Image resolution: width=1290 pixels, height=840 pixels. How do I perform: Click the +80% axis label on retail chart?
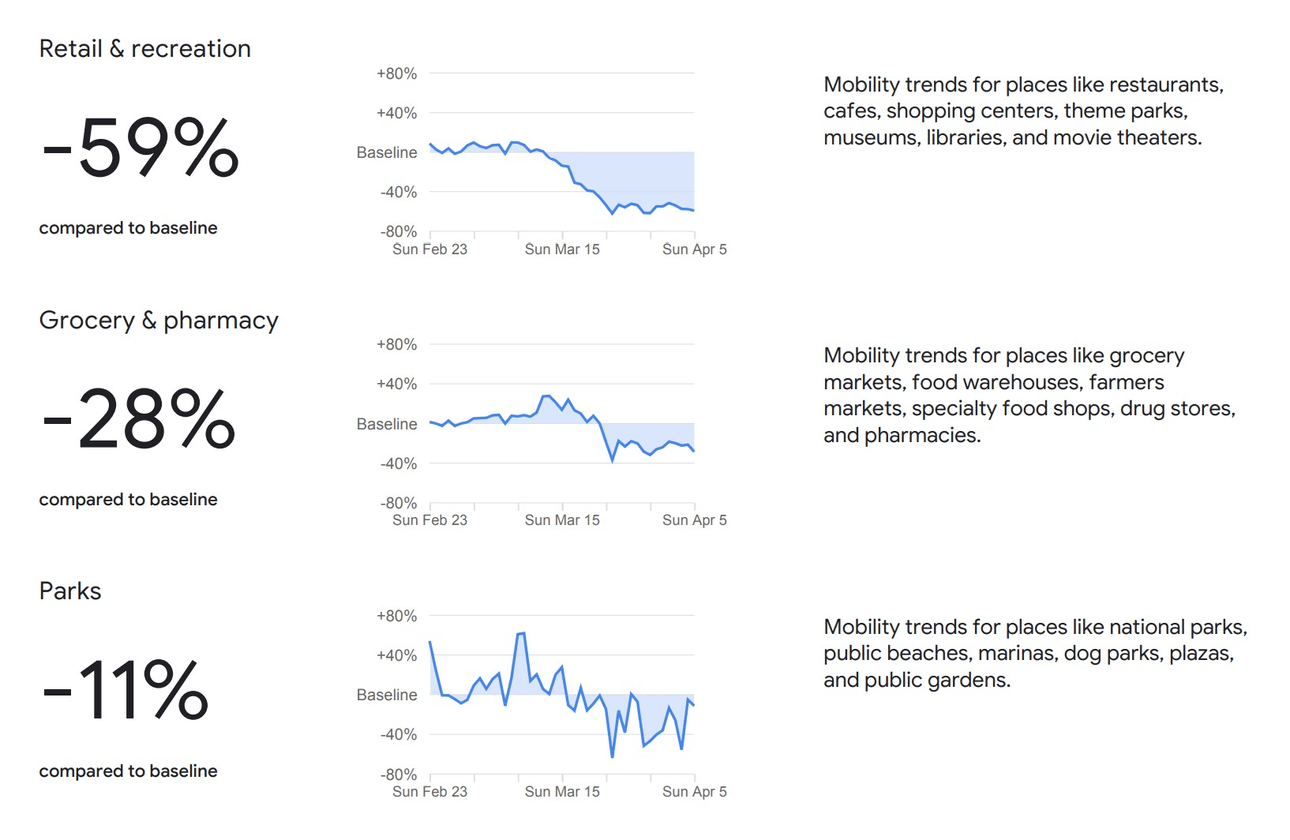396,74
